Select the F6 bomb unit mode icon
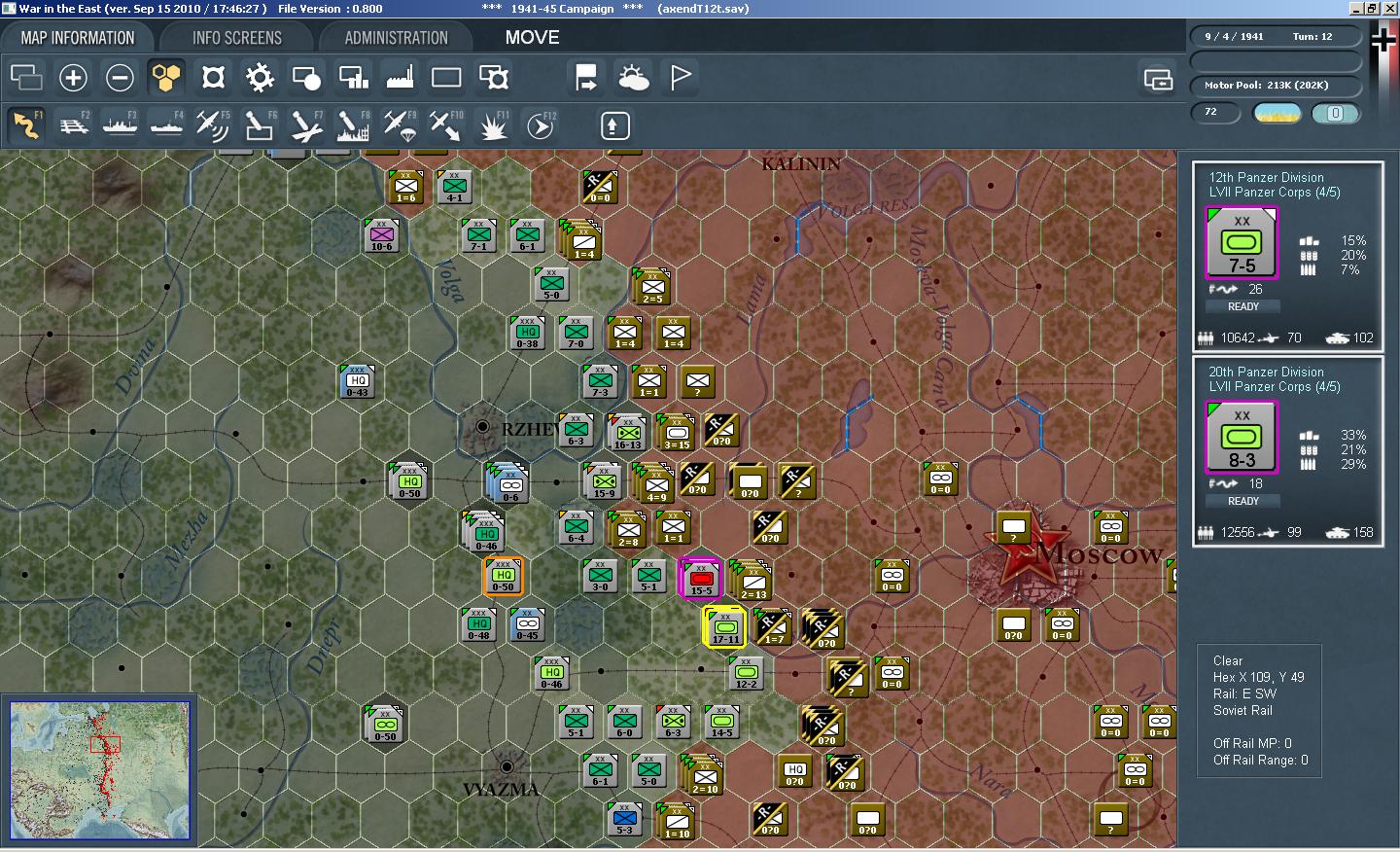1400x852 pixels. coord(260,125)
